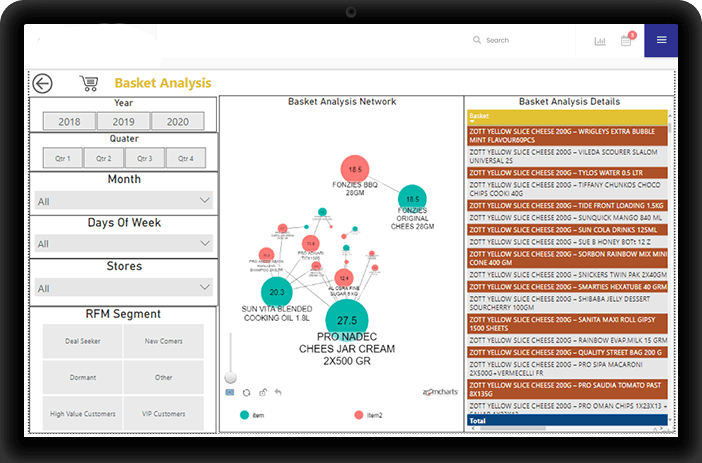Viewport: 702px width, 463px height.
Task: Click the shopping cart icon
Action: (x=89, y=83)
